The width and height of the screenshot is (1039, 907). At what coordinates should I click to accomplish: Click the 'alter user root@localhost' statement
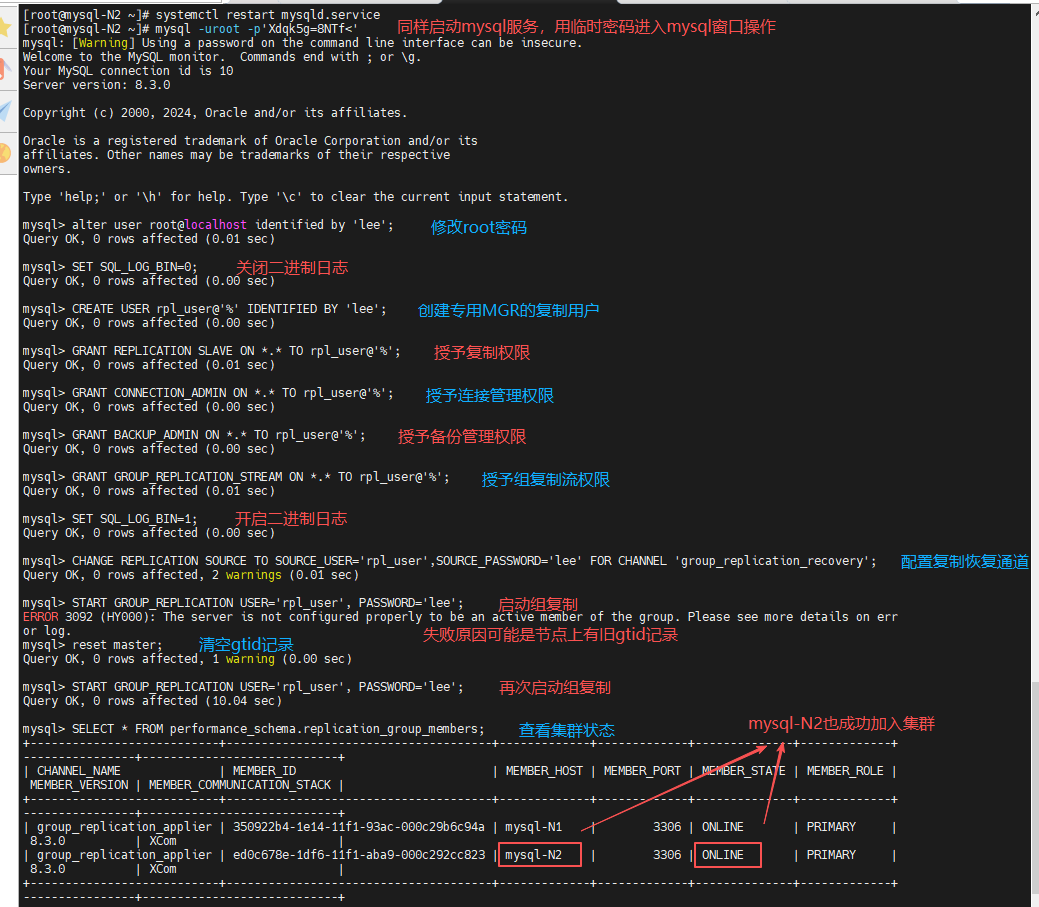coord(233,225)
